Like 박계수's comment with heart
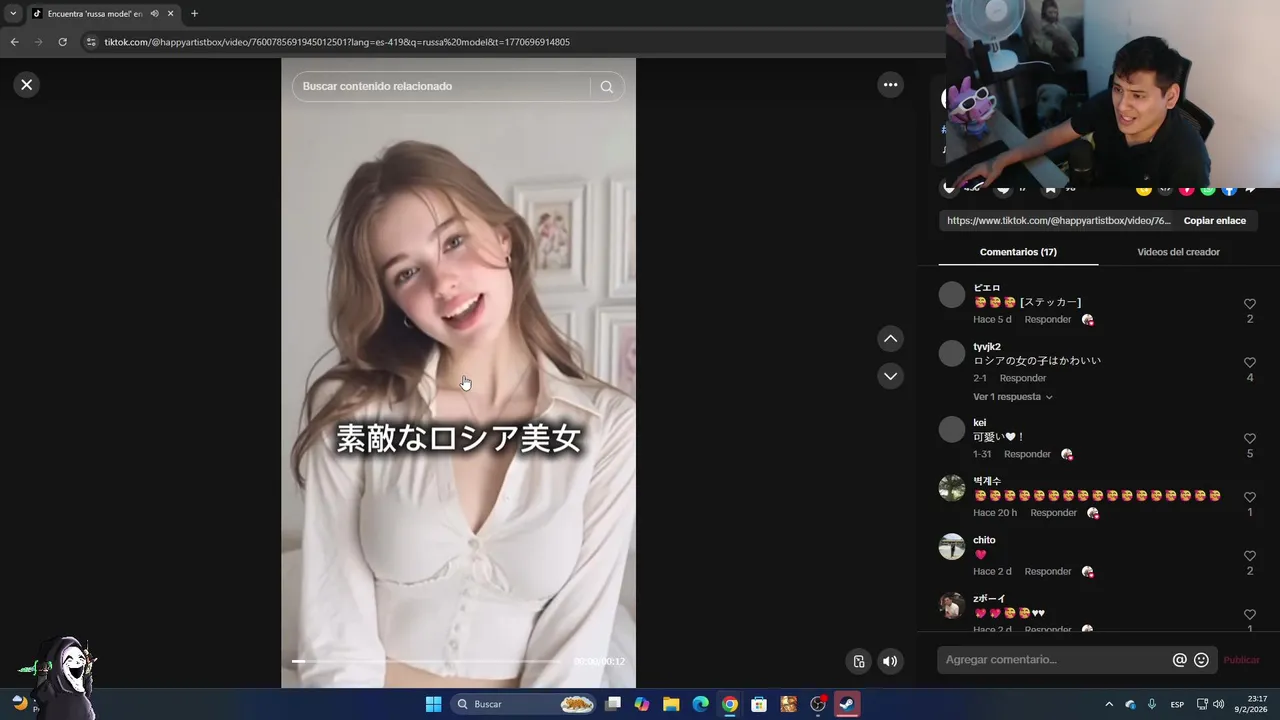 pyautogui.click(x=1250, y=497)
